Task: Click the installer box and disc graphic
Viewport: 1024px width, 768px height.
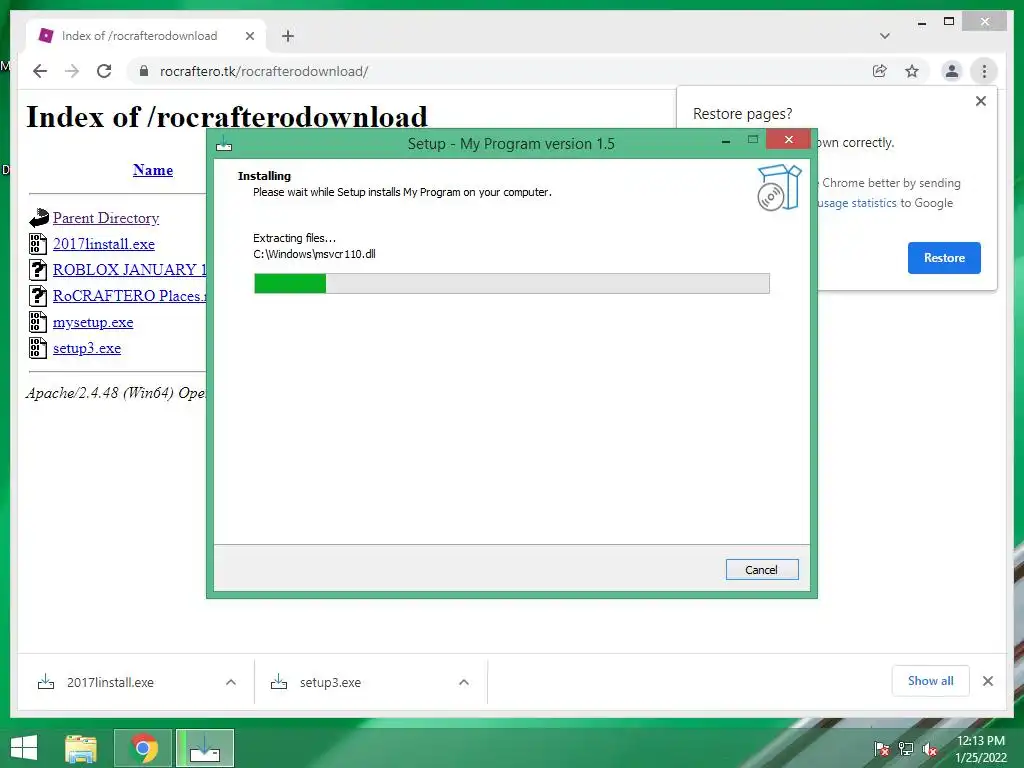Action: point(779,187)
